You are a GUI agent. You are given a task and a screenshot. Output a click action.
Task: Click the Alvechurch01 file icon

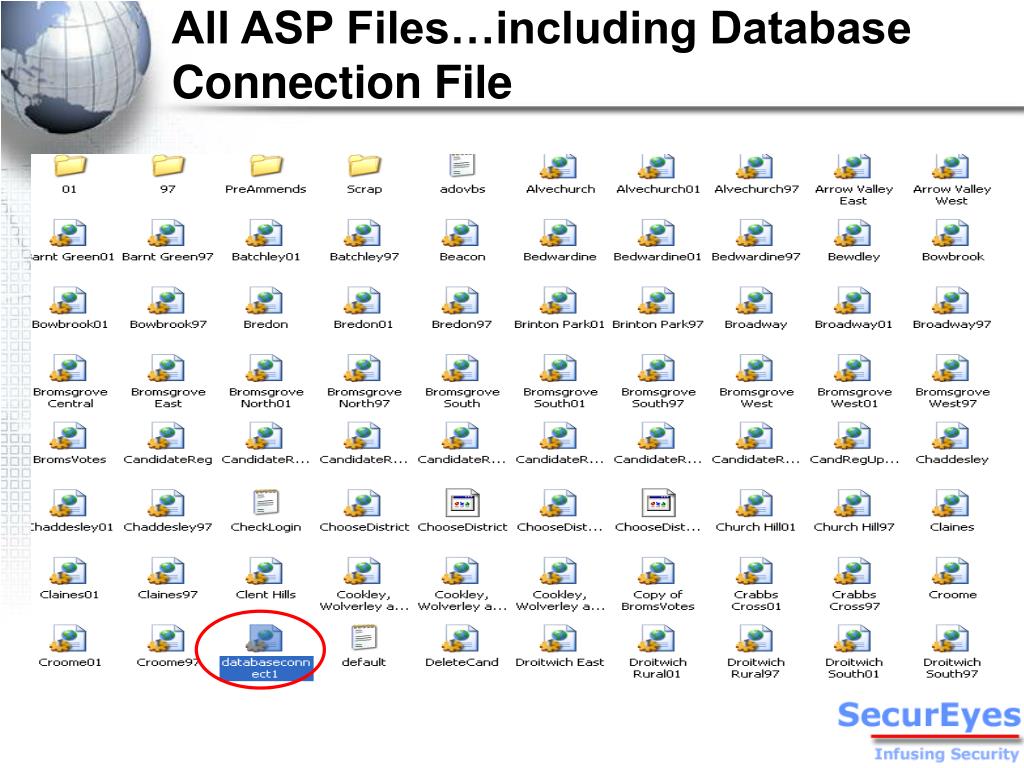658,166
